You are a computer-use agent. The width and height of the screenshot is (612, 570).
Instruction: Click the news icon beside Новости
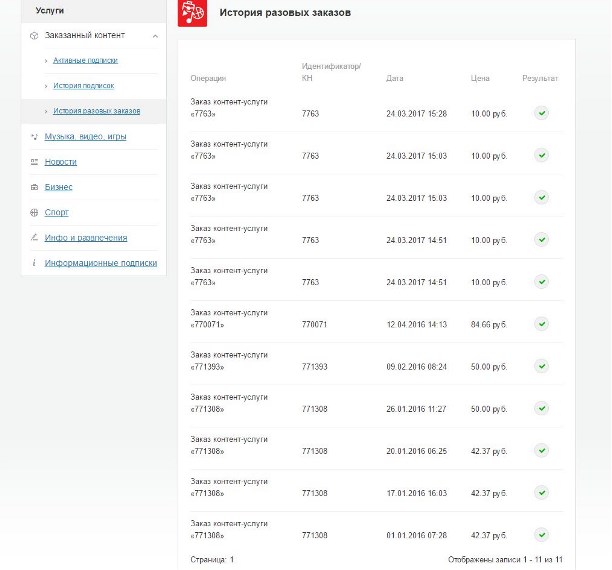(35, 162)
